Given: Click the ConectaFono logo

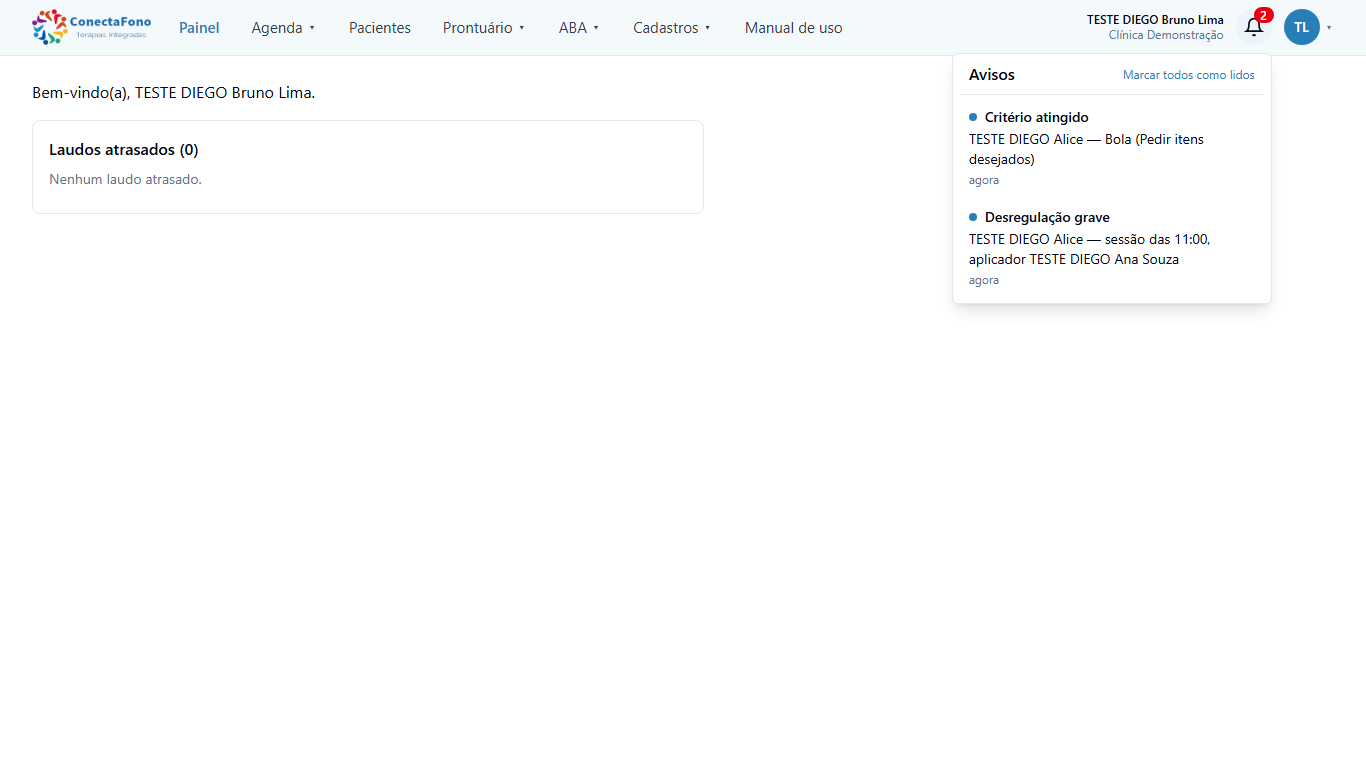Looking at the screenshot, I should 91,27.
